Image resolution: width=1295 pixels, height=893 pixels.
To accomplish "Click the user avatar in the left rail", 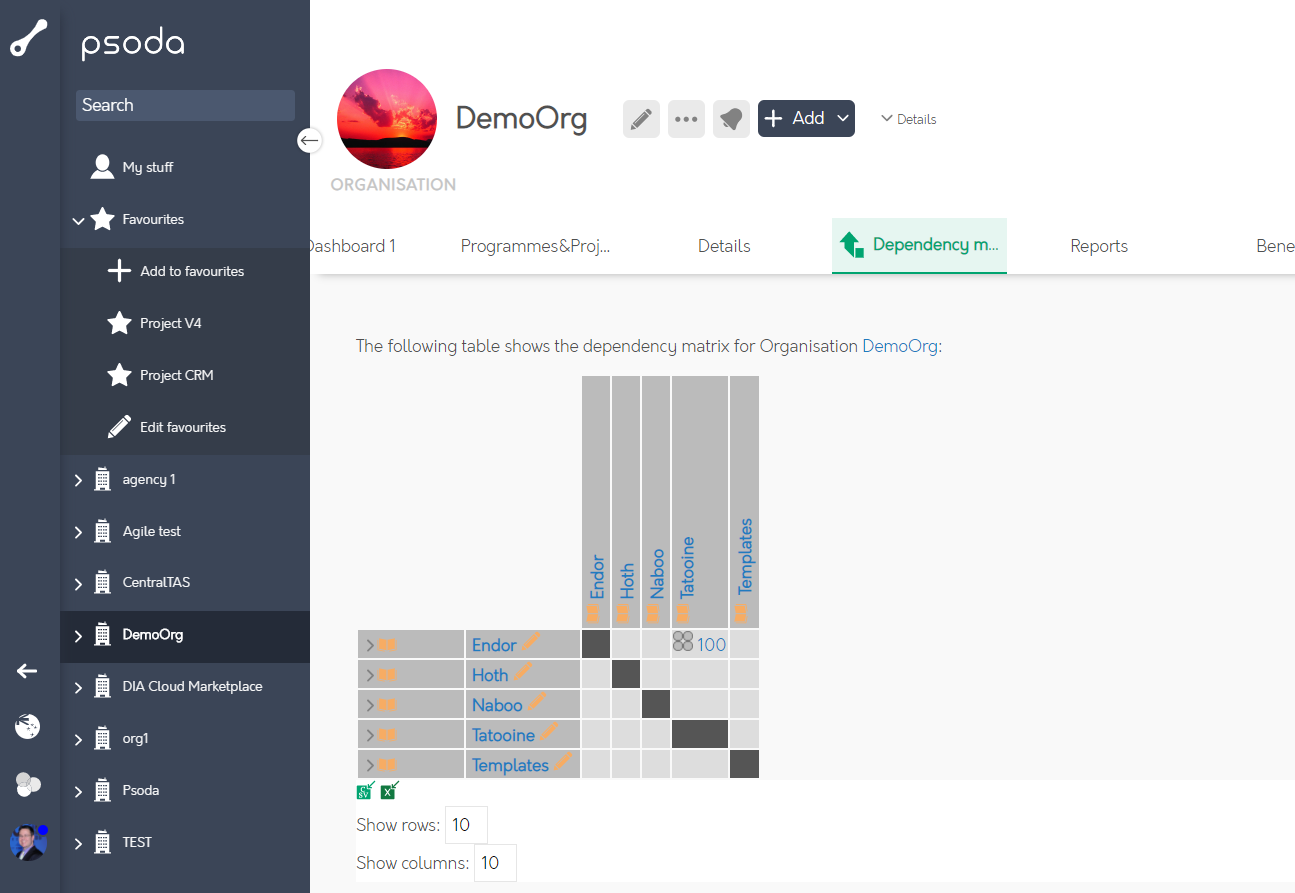I will tap(28, 842).
